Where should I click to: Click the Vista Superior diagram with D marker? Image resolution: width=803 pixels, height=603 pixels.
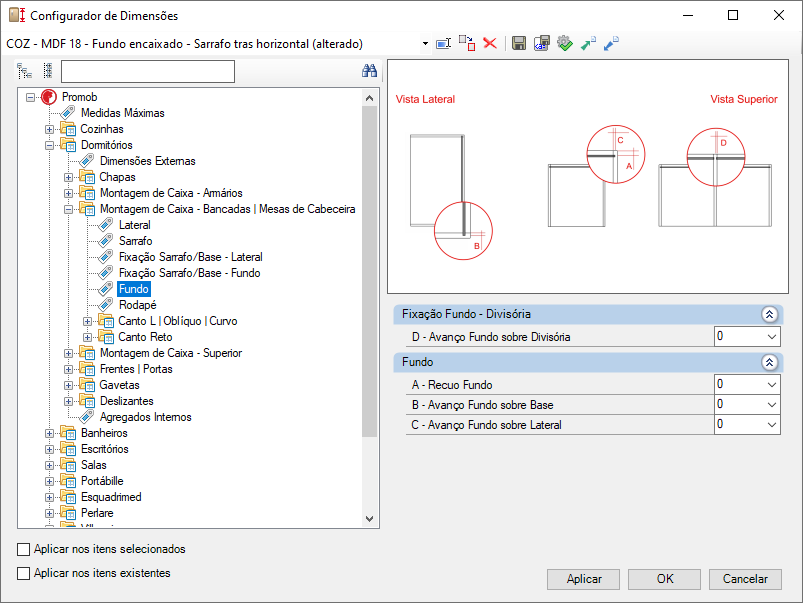tap(715, 178)
